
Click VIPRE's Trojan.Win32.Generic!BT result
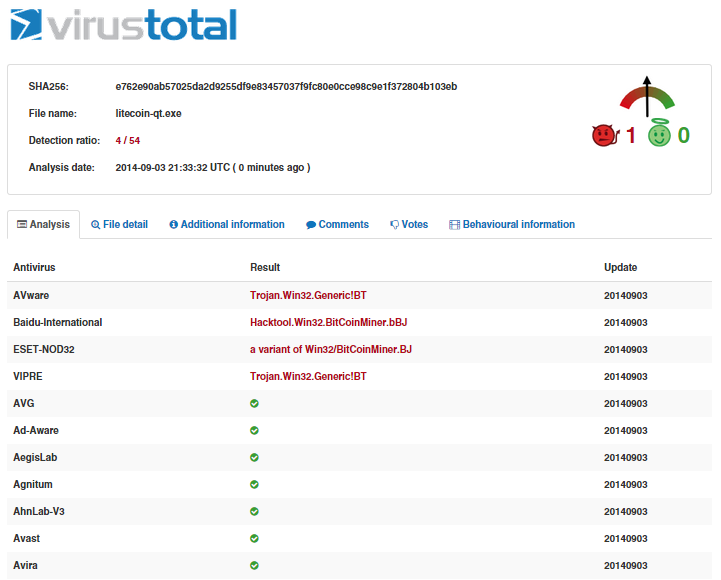tap(309, 376)
